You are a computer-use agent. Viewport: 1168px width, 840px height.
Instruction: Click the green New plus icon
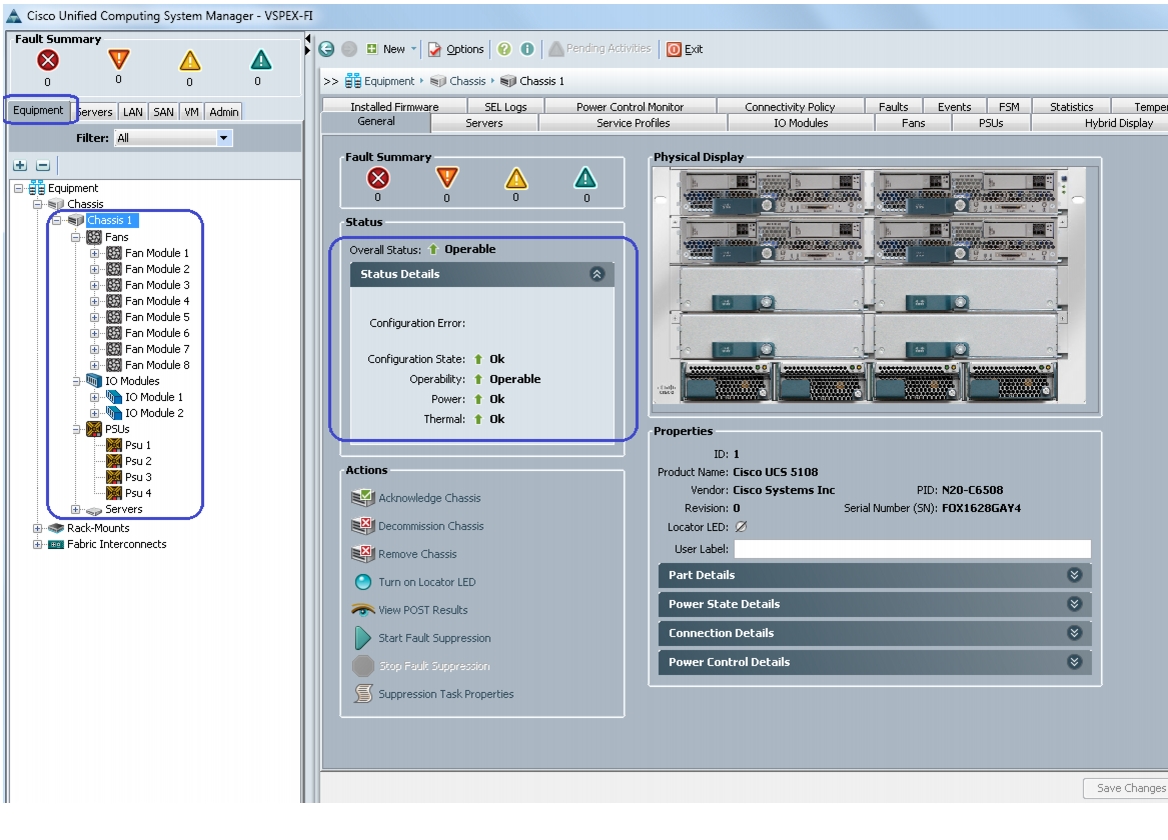[372, 49]
